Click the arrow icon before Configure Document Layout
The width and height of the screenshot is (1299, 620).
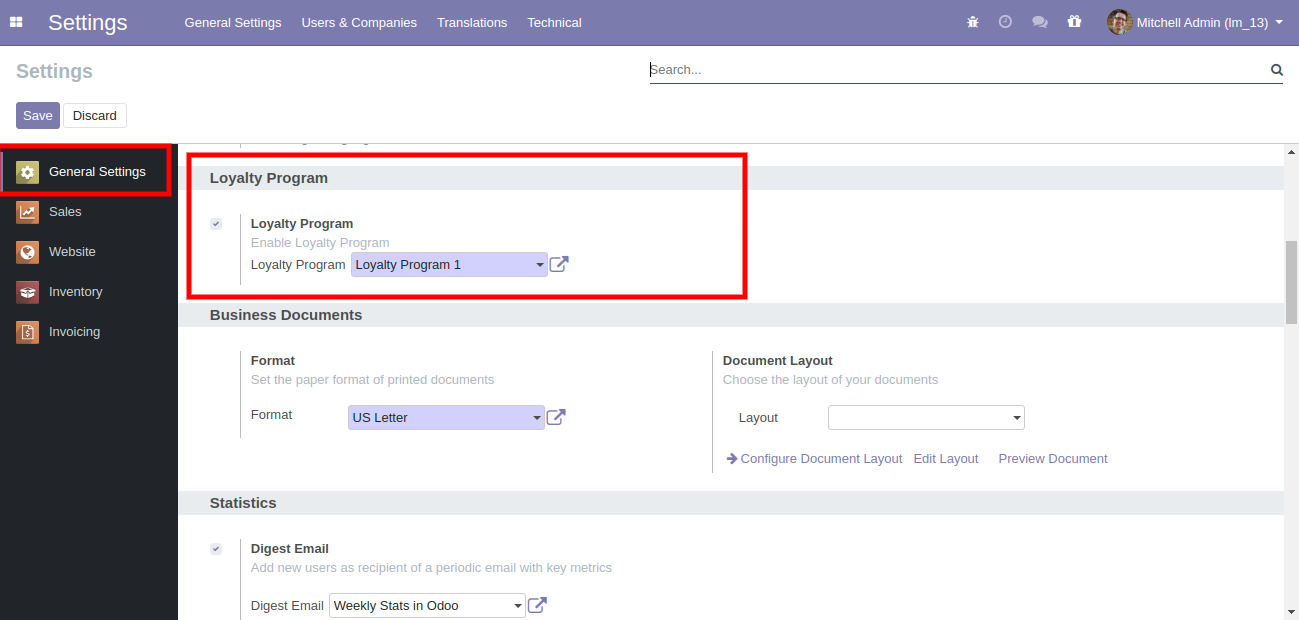tap(731, 458)
